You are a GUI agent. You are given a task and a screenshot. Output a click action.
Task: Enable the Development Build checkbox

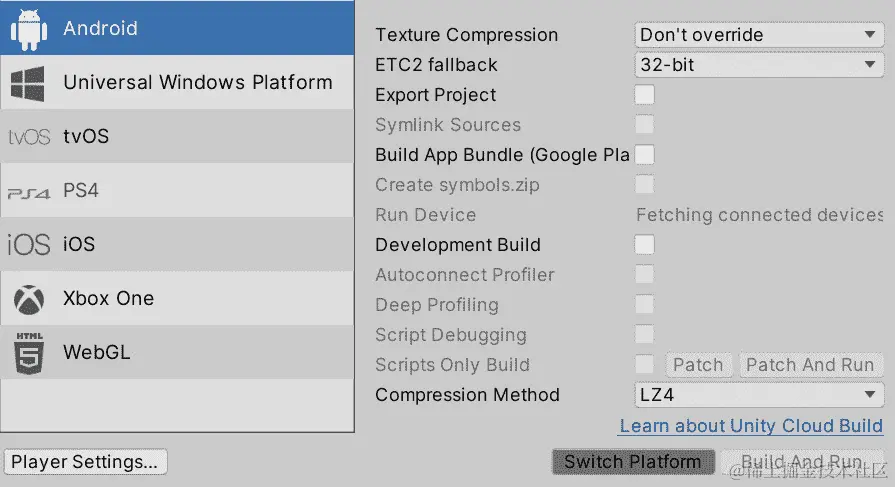[644, 244]
